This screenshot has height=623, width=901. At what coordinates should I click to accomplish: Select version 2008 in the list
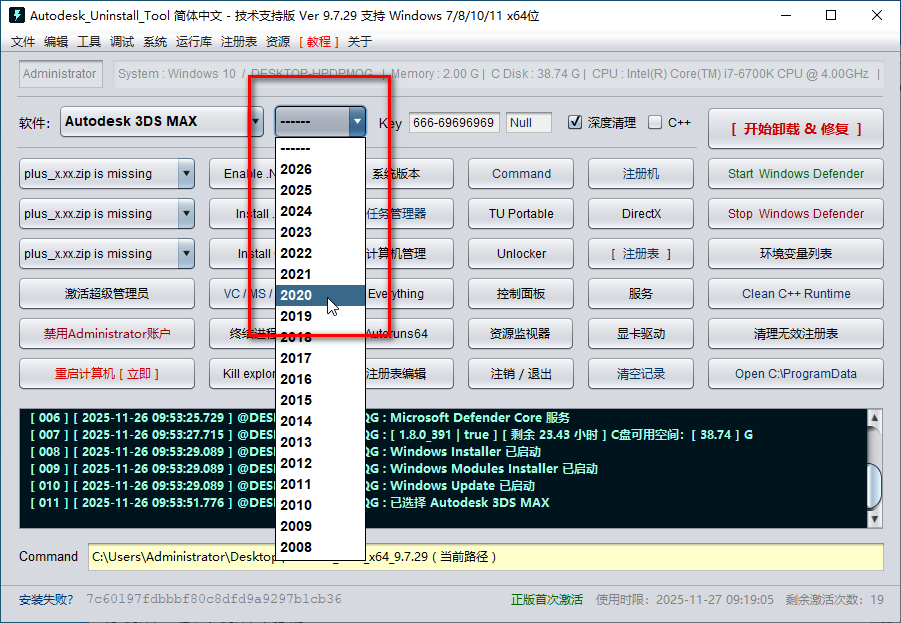(320, 547)
